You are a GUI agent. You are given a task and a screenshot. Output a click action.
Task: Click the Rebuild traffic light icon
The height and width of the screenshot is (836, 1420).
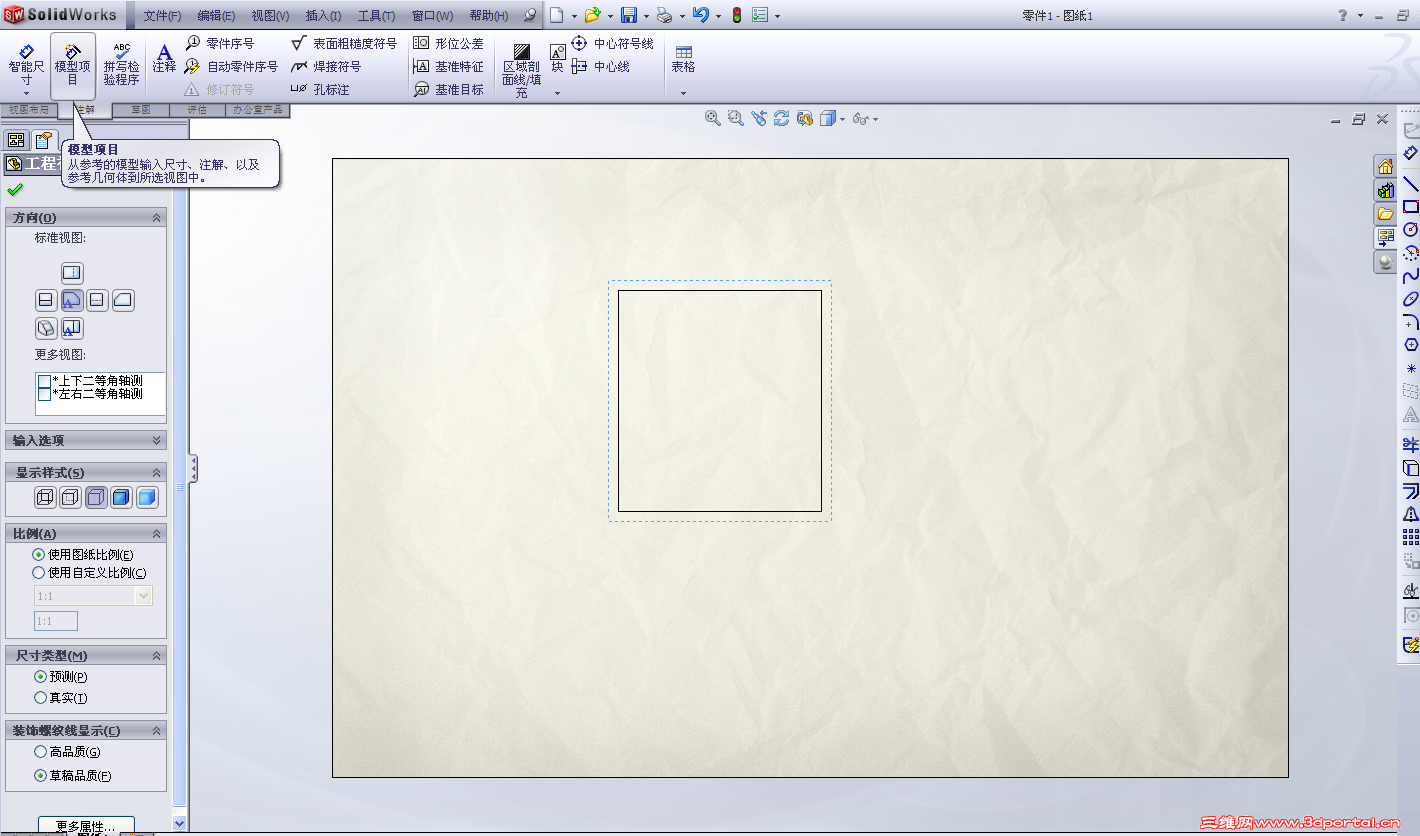point(736,15)
